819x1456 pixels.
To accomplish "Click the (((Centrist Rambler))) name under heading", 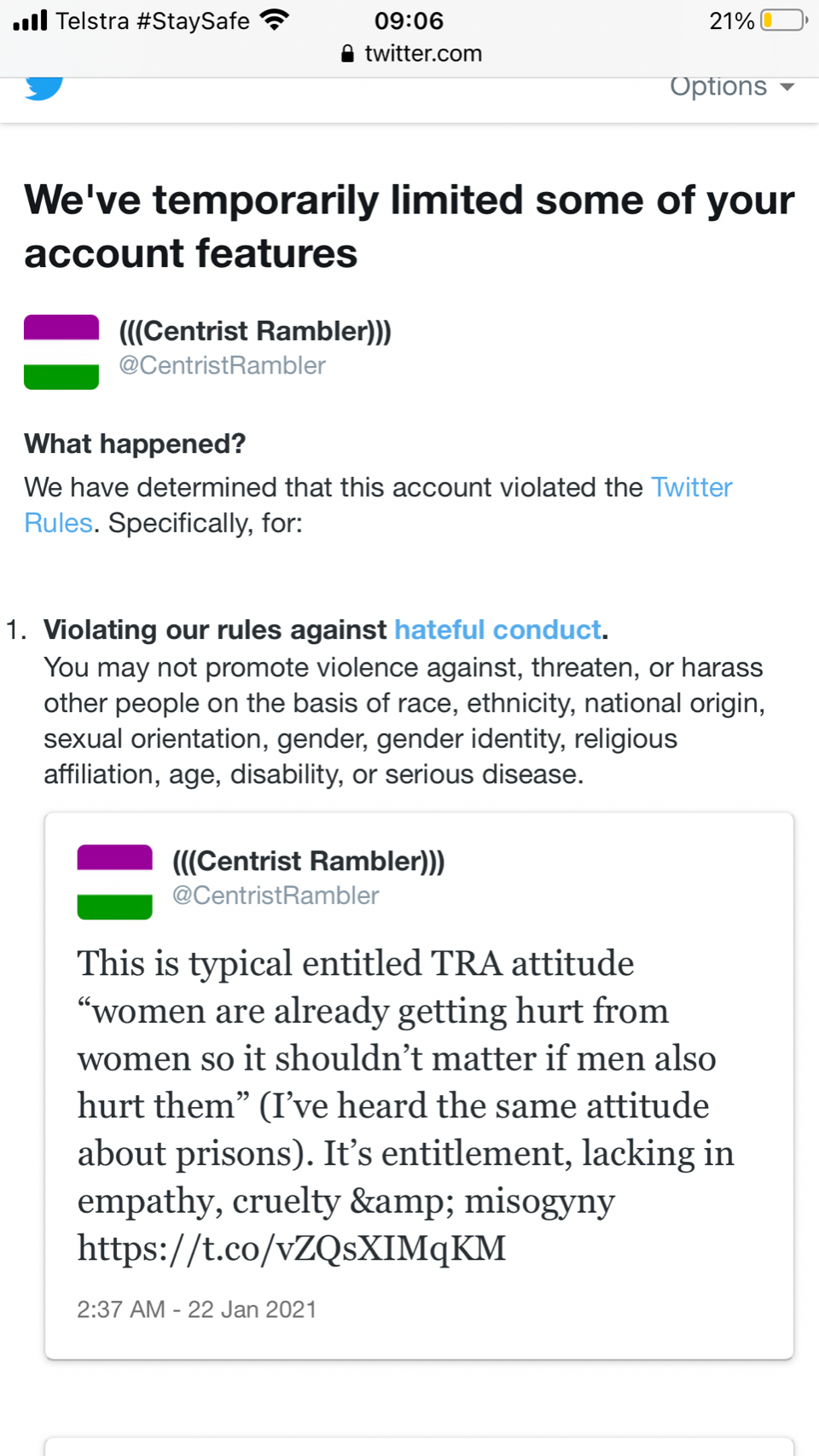I will pyautogui.click(x=255, y=331).
